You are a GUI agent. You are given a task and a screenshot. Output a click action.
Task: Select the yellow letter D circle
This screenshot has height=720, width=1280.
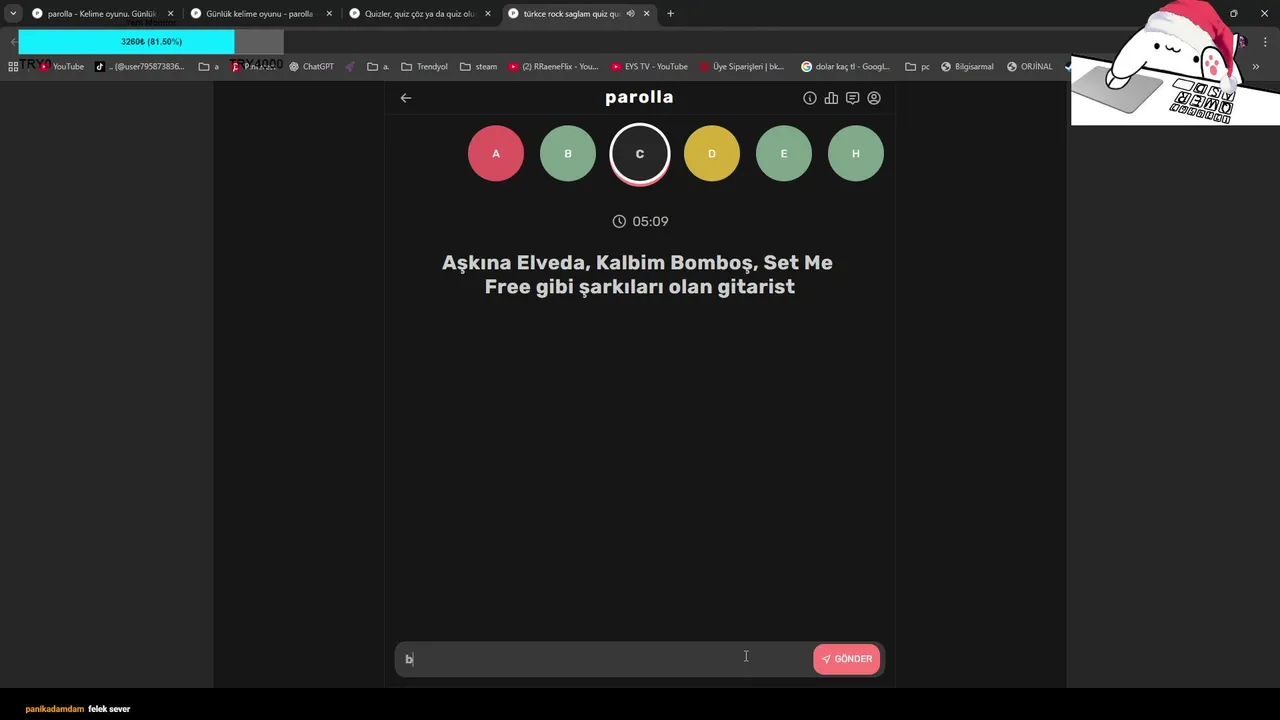click(x=712, y=154)
